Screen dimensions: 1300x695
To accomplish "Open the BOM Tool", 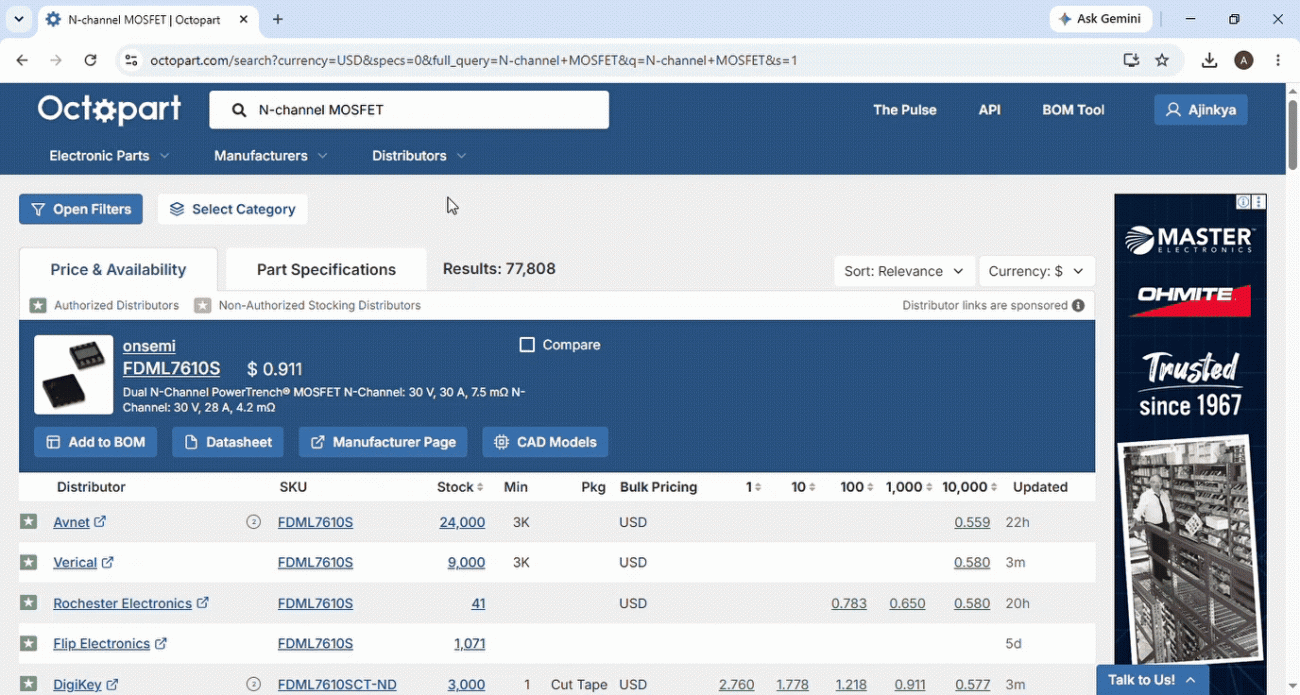I will click(1073, 110).
